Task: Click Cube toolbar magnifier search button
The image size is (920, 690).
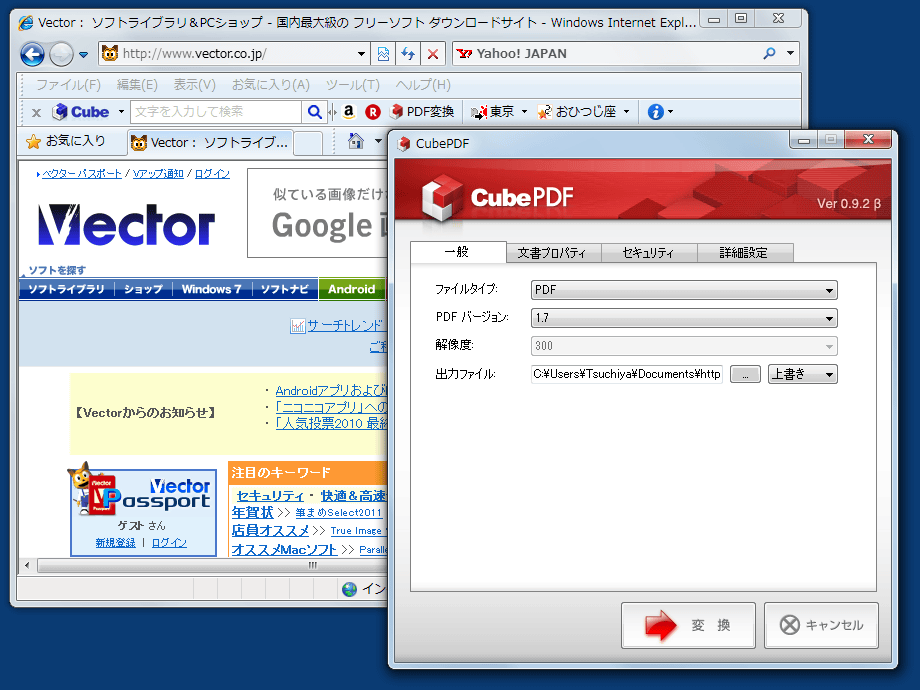Action: pyautogui.click(x=314, y=111)
